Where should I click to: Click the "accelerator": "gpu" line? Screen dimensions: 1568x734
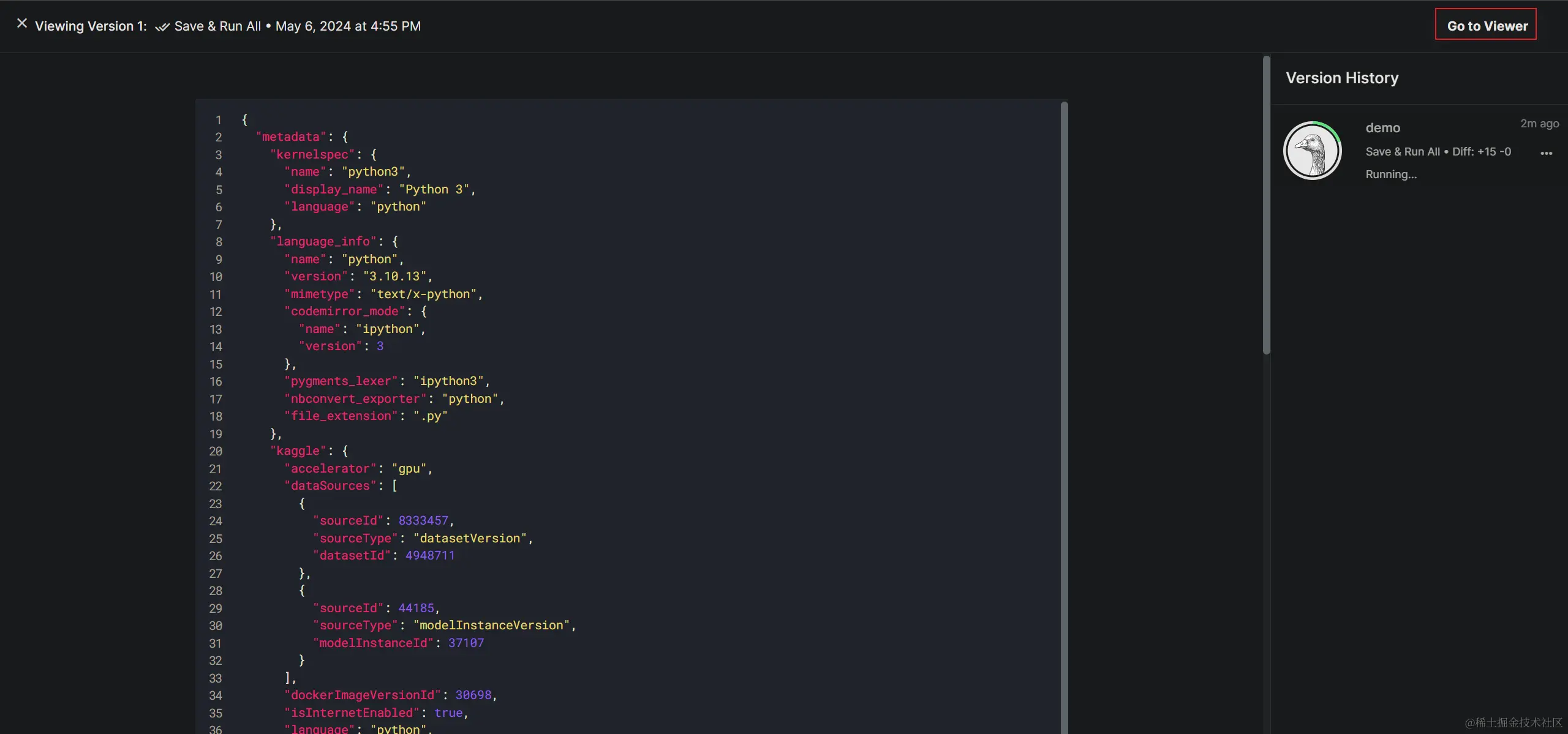[x=358, y=469]
